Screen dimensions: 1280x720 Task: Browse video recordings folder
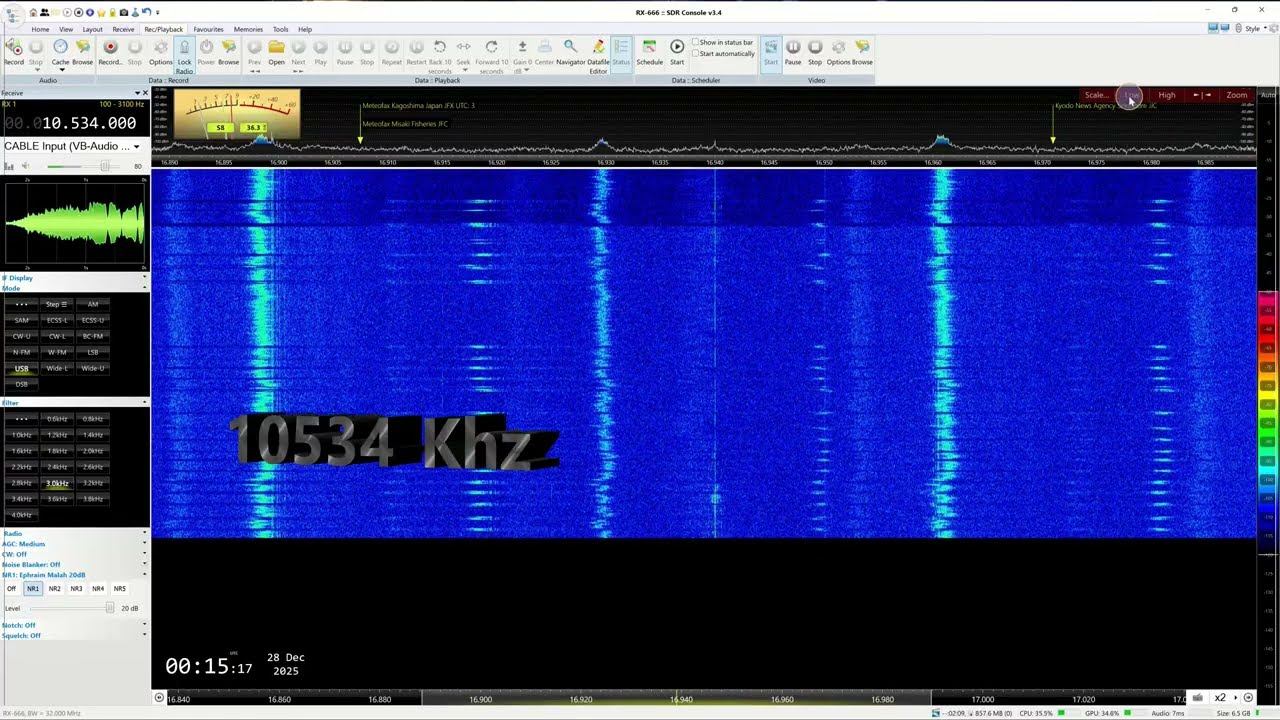tap(862, 52)
